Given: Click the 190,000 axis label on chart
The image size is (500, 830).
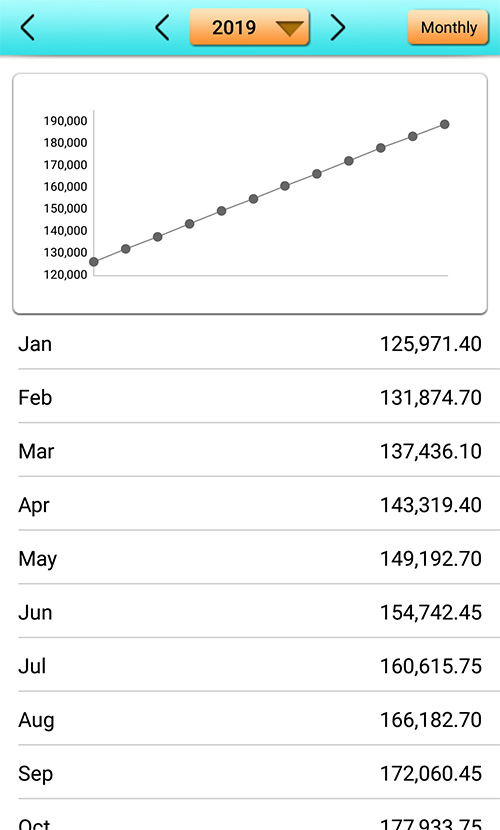Looking at the screenshot, I should tap(66, 121).
